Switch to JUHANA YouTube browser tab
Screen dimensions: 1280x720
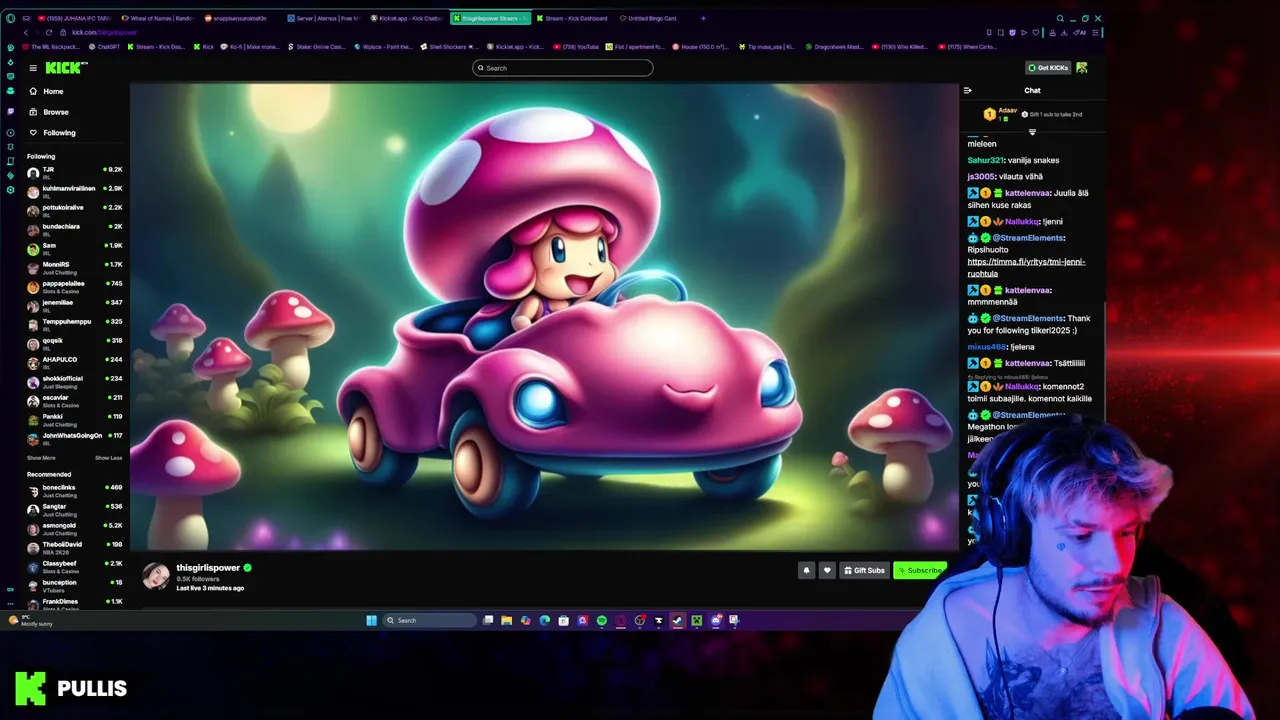74,18
